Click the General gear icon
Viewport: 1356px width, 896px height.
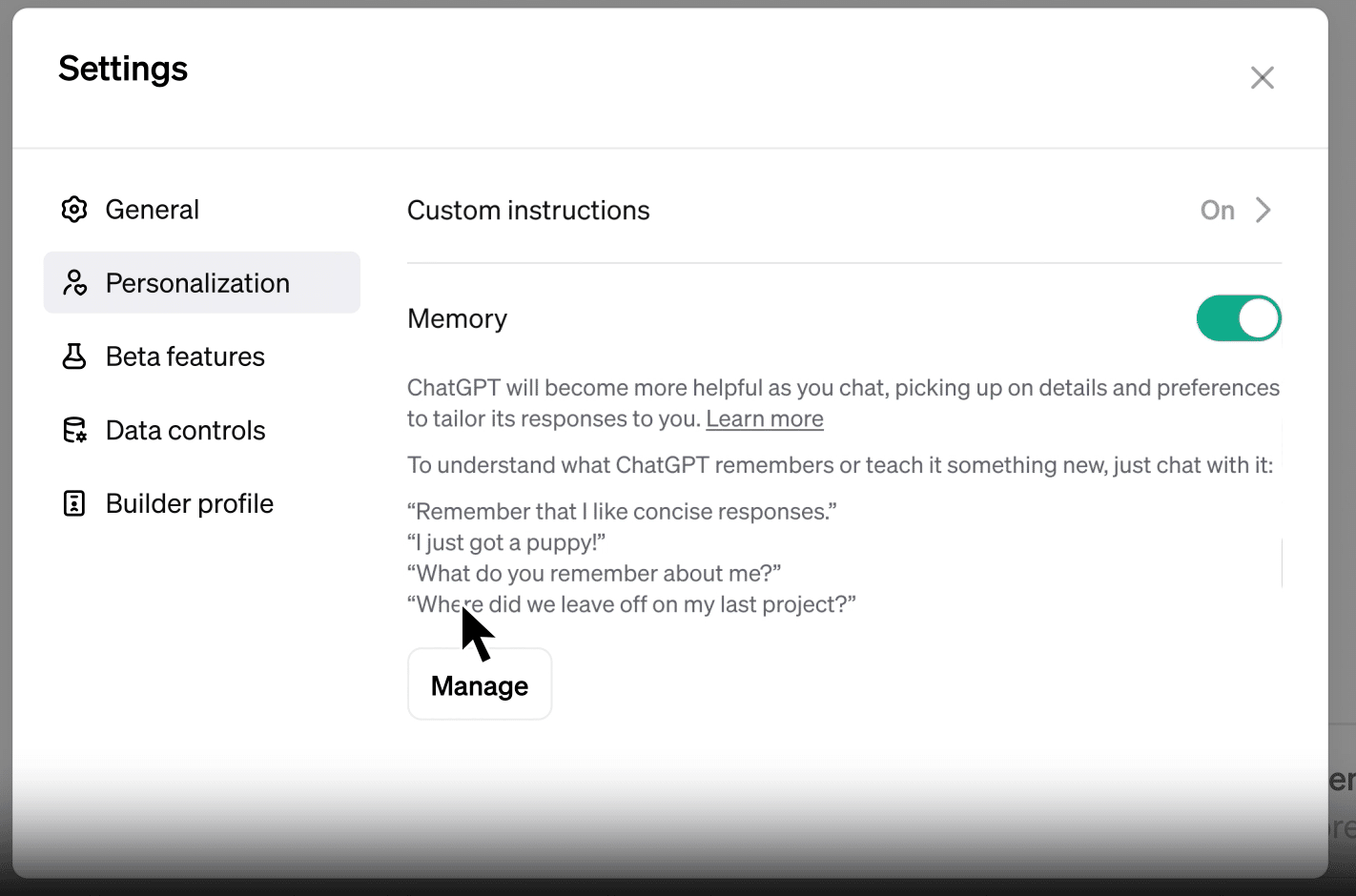[74, 210]
